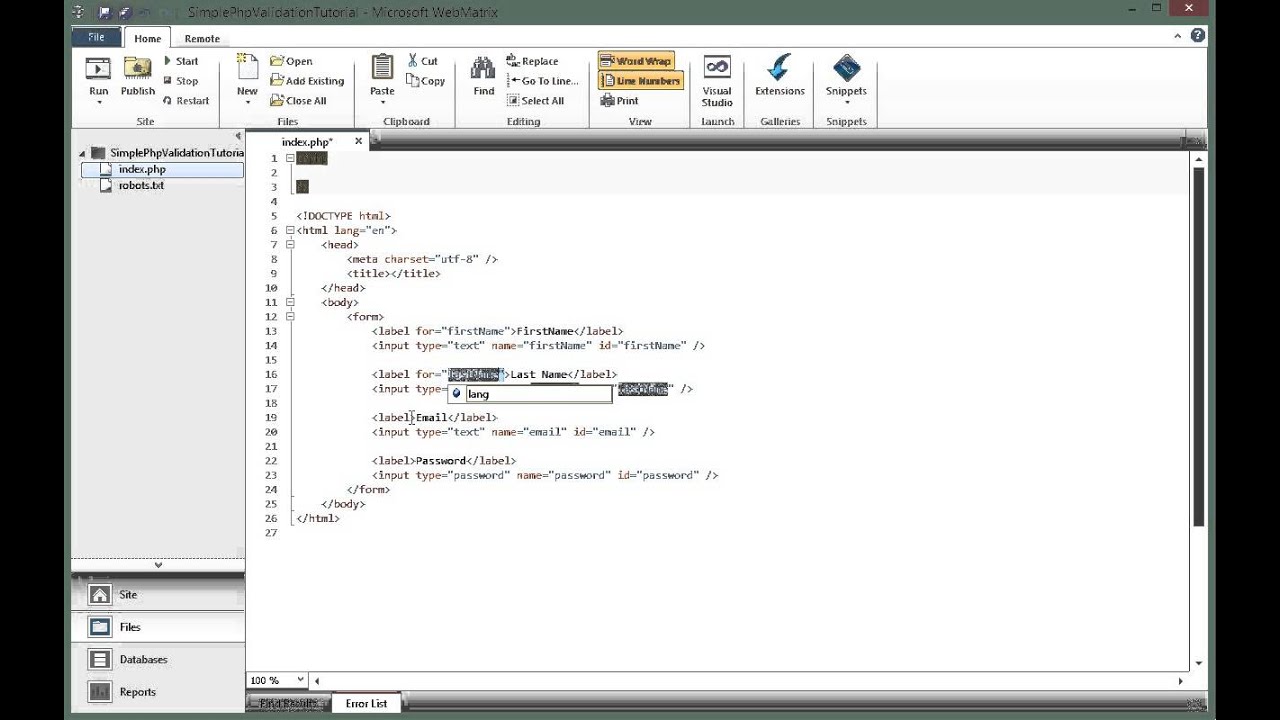Pick the lang autocomplete suggestion
The image size is (1280, 720).
(x=530, y=394)
